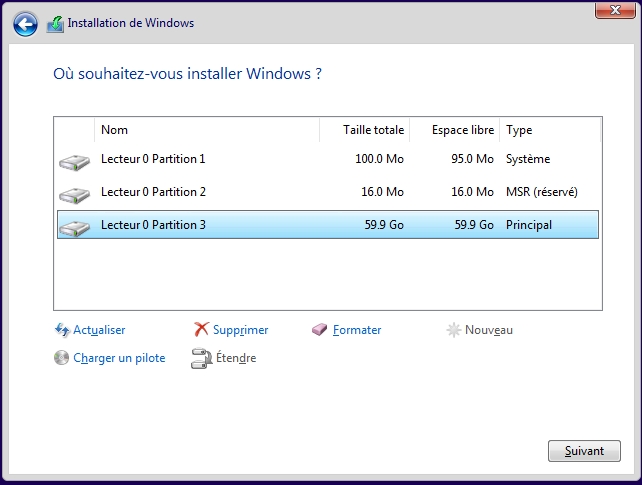Click the Type column header

(x=519, y=130)
